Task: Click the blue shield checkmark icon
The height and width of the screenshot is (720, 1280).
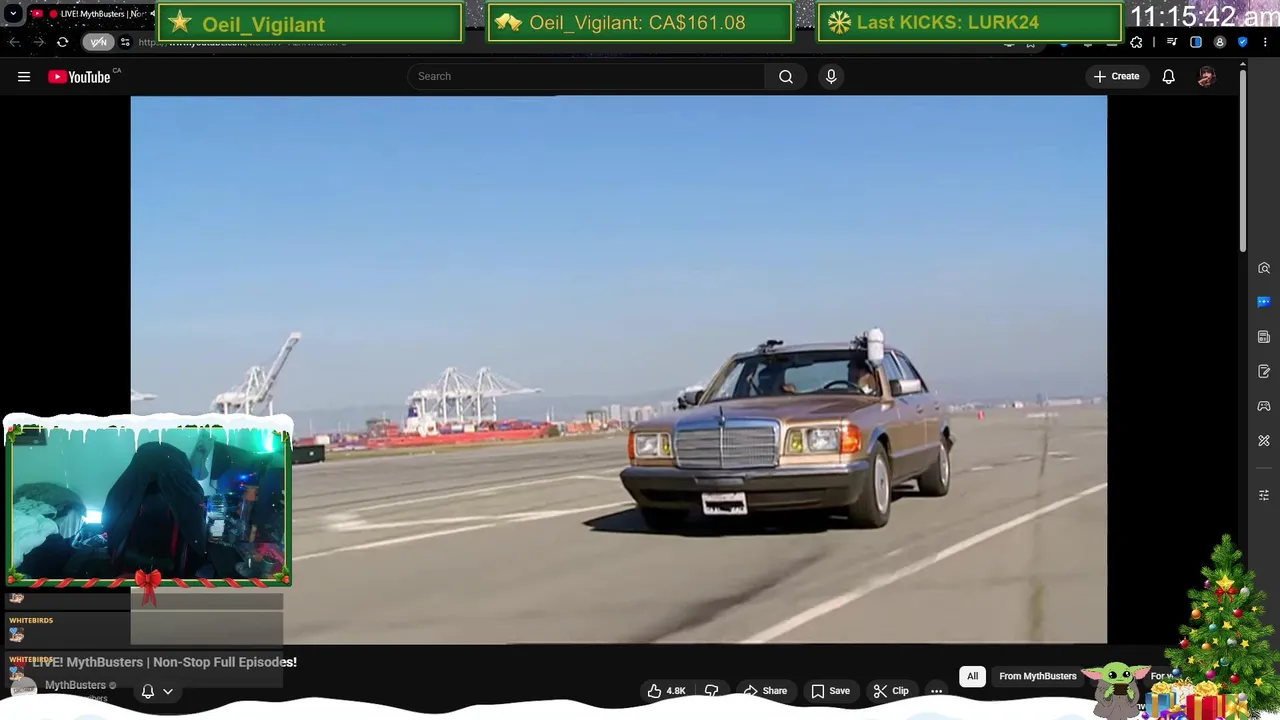Action: pos(1242,42)
